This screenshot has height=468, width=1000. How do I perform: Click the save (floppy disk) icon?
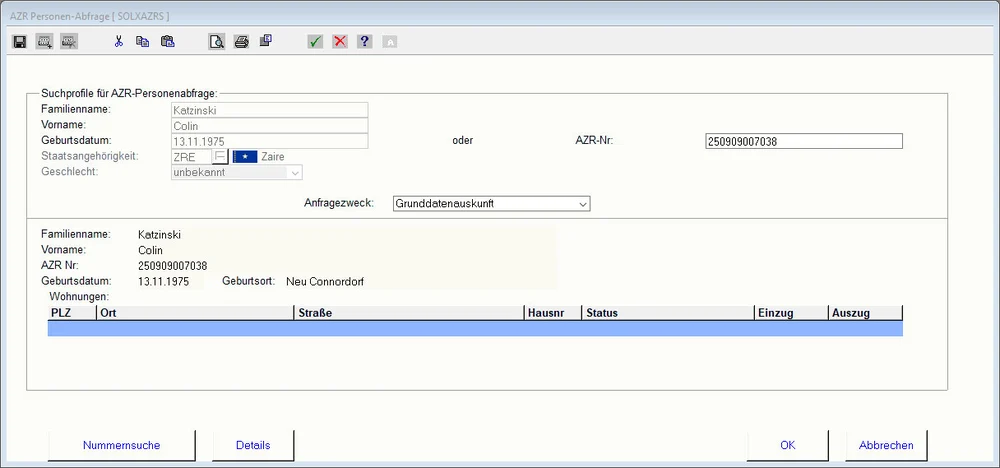[x=19, y=42]
